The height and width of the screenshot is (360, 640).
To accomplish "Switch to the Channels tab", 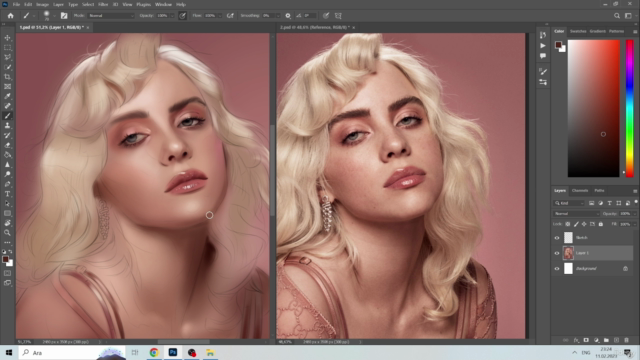I will click(580, 191).
